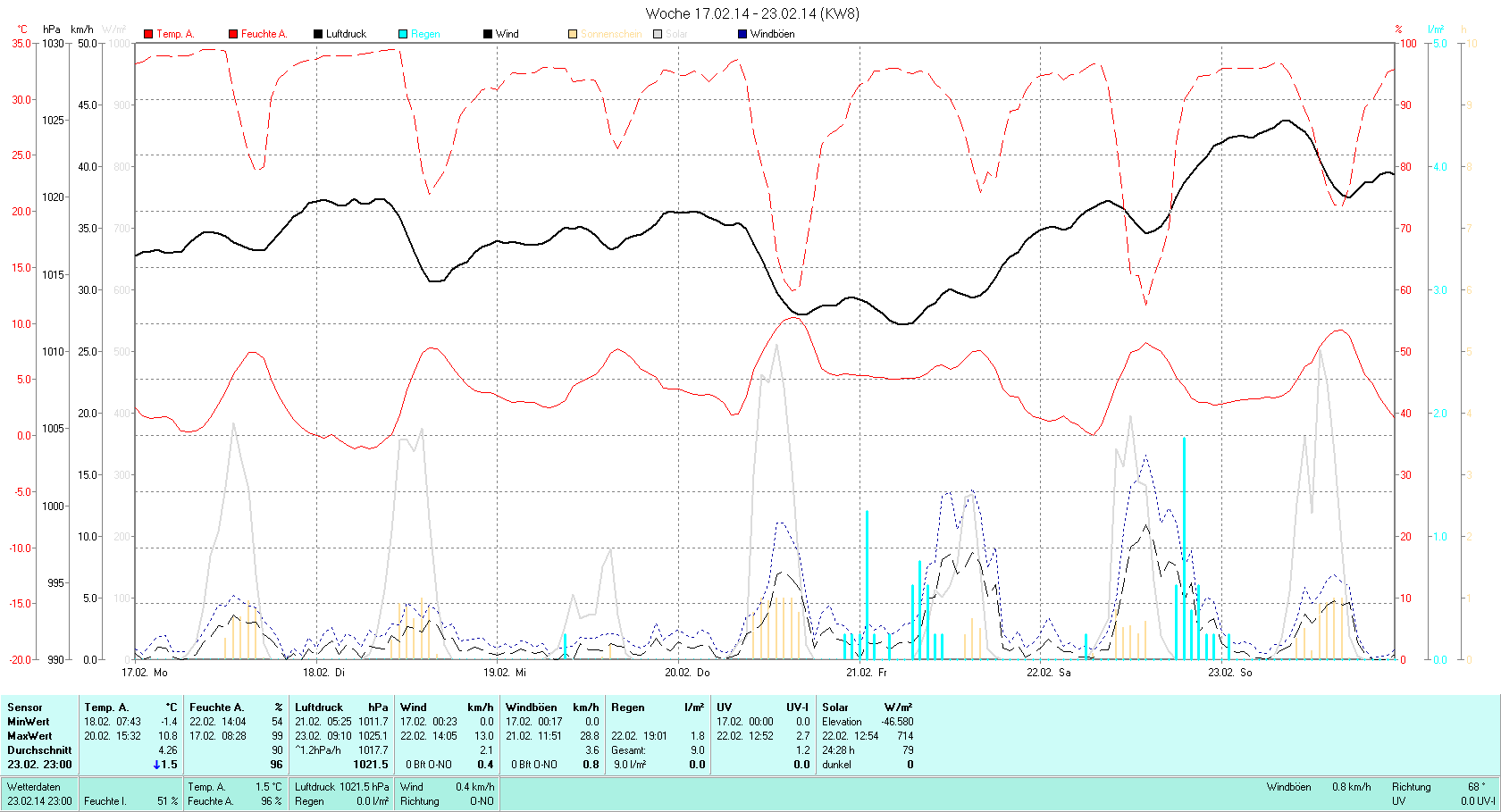Click the 'Sensor' header in the statistics table
This screenshot has width=1501, height=812.
pyautogui.click(x=25, y=707)
